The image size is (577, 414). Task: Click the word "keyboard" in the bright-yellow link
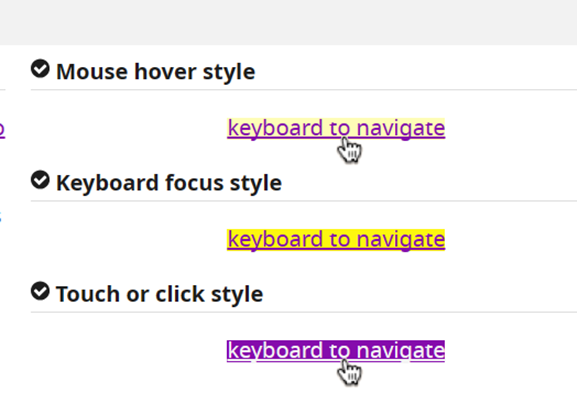tap(275, 240)
